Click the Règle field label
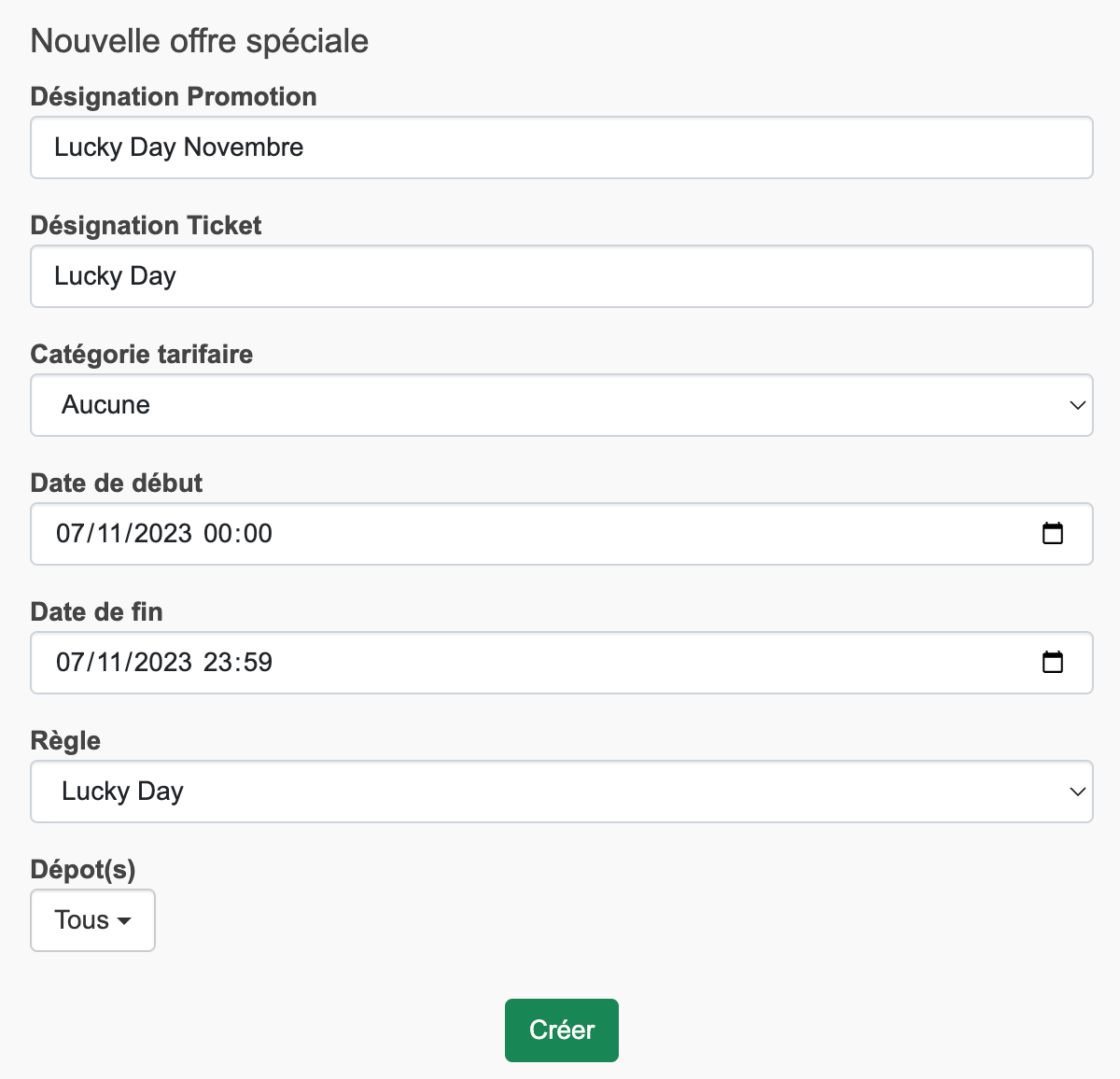Image resolution: width=1120 pixels, height=1079 pixels. [65, 741]
